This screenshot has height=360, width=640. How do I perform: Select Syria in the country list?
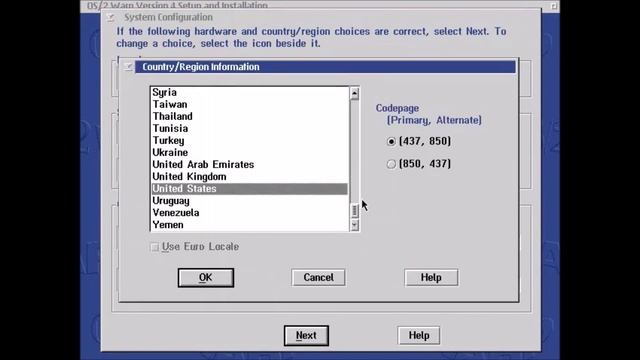click(x=250, y=93)
